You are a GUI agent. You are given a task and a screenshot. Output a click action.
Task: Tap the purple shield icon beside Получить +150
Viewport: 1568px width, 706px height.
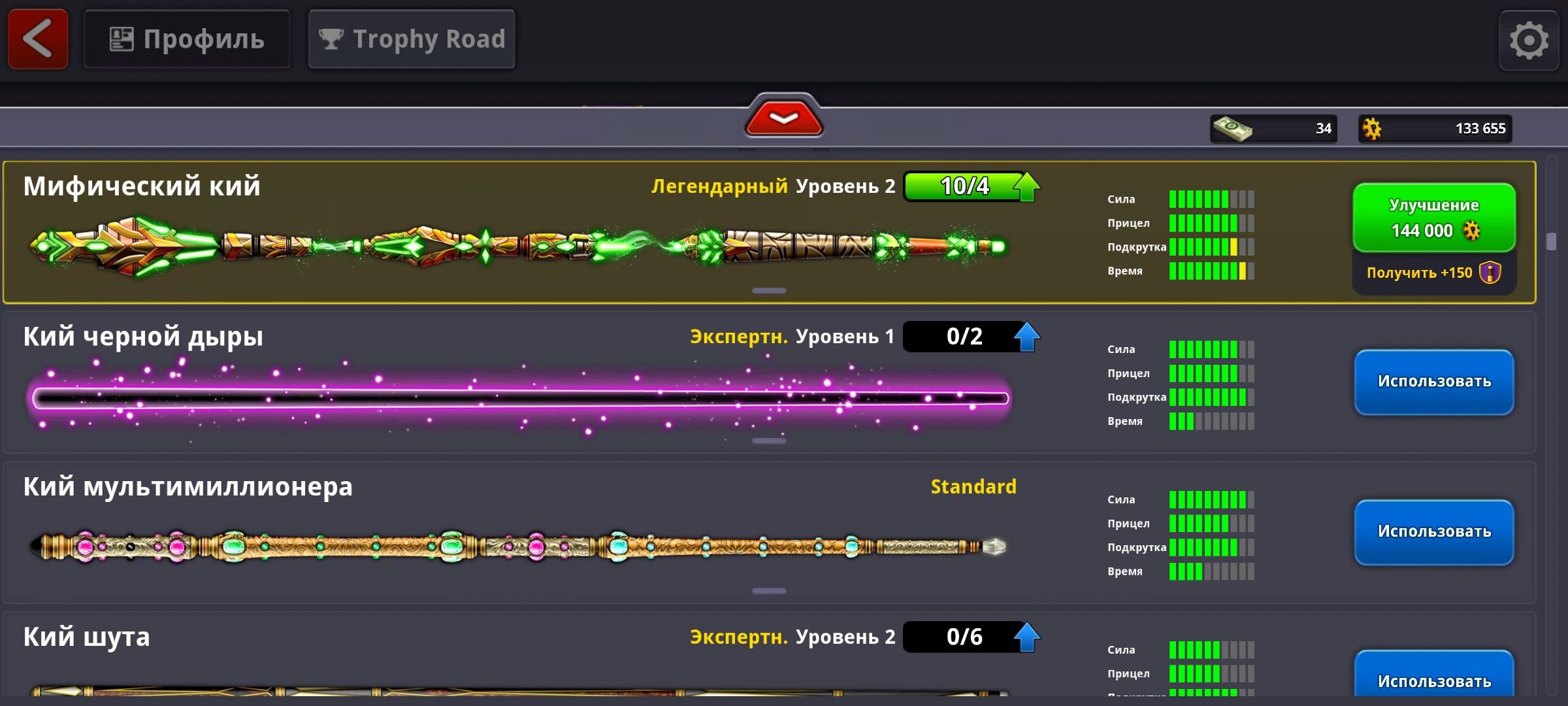[x=1490, y=273]
